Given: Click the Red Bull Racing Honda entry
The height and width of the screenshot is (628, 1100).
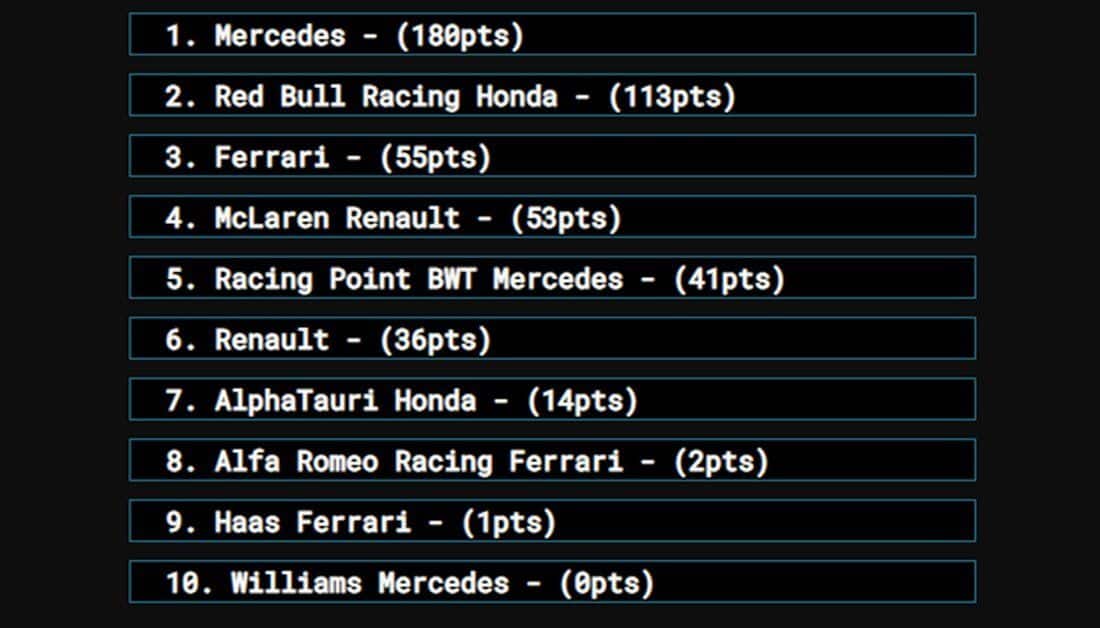Looking at the screenshot, I should (x=552, y=95).
